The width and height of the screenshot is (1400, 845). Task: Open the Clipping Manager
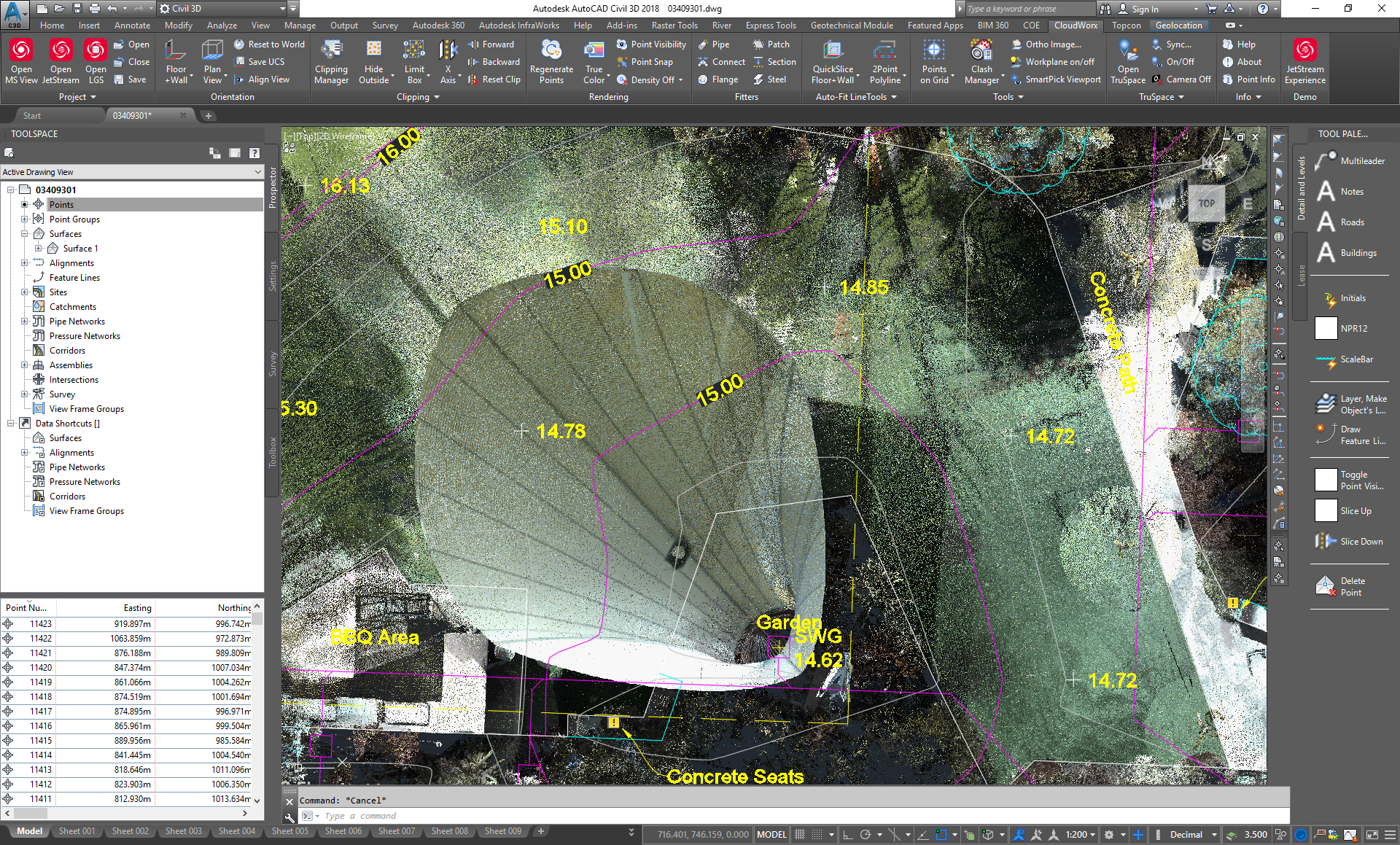click(331, 61)
